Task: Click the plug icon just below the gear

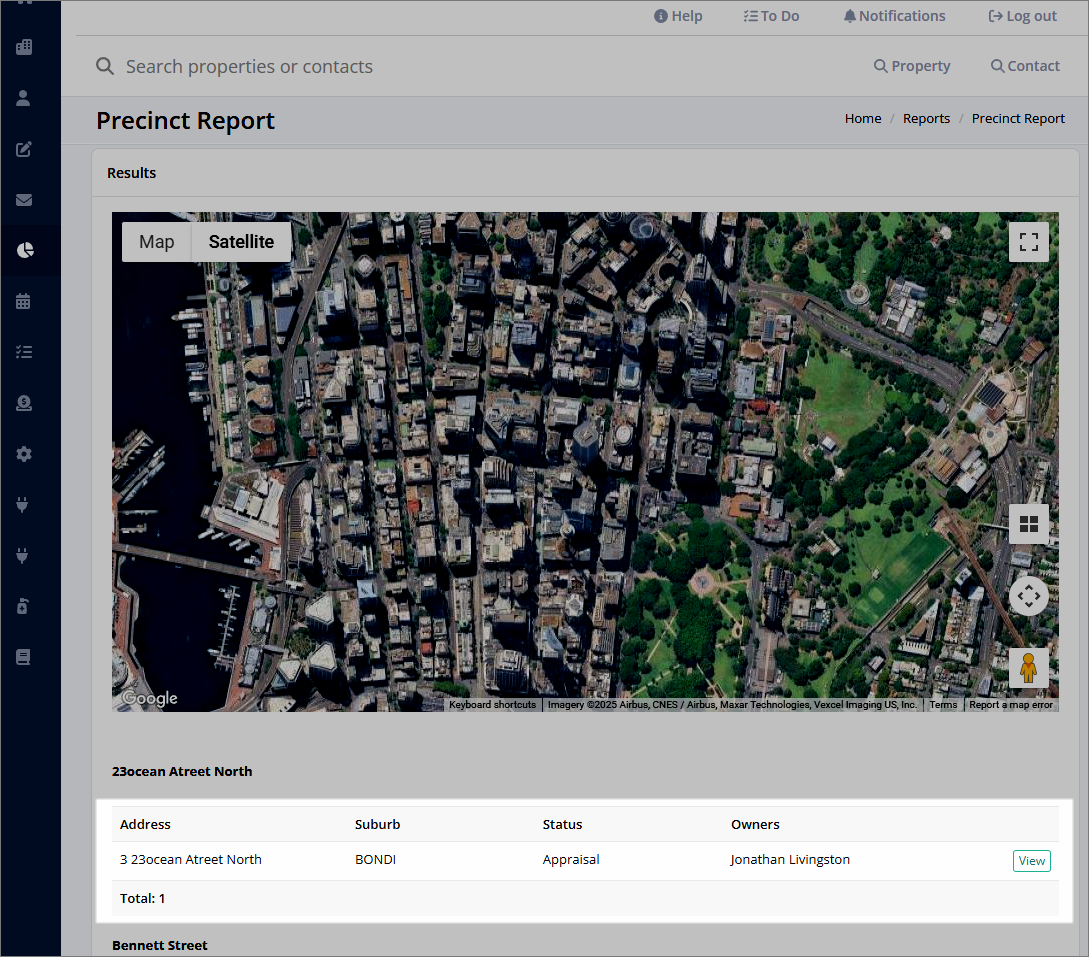Action: pos(22,505)
